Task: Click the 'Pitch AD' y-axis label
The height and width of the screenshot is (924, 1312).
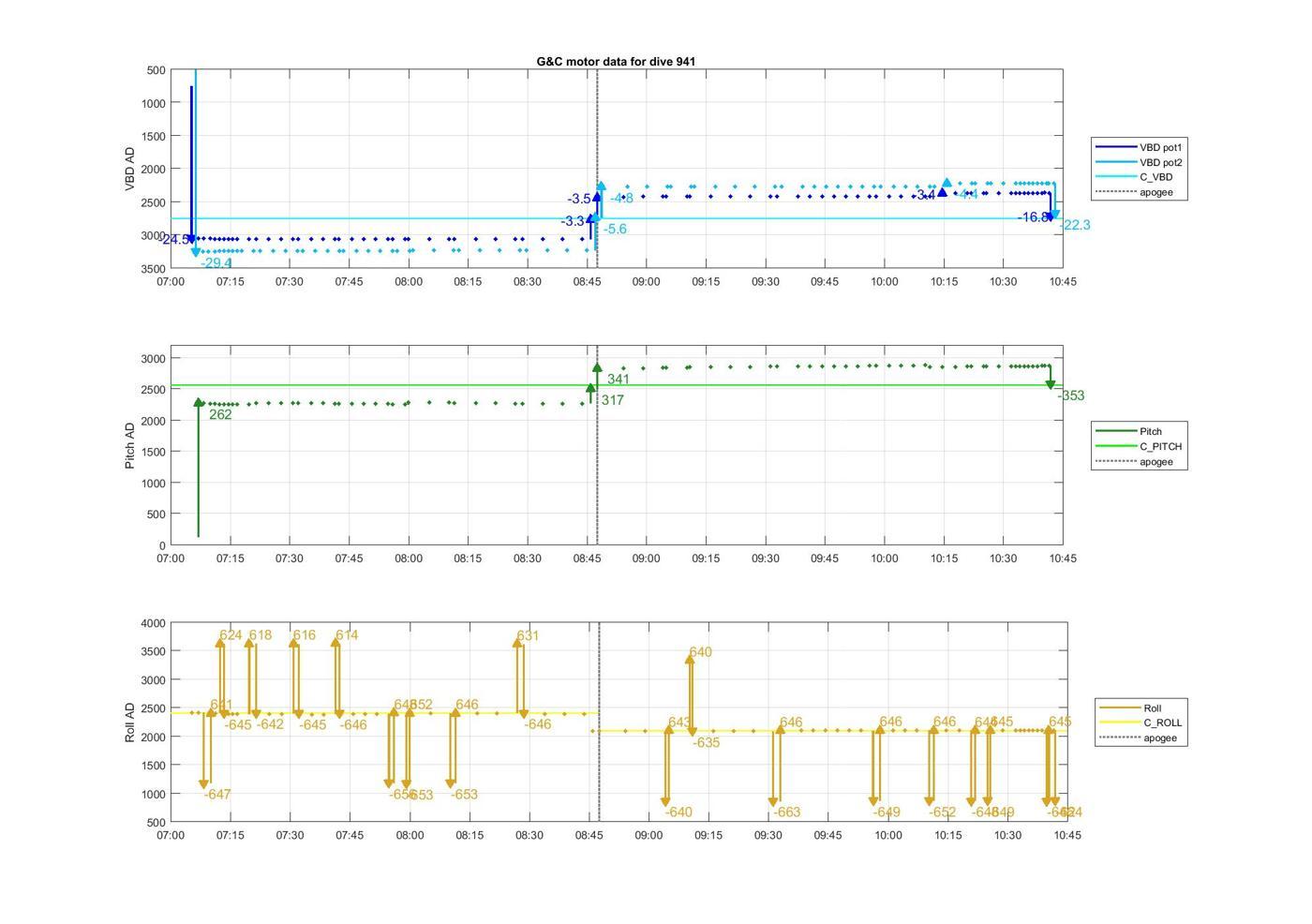Action: coord(130,445)
